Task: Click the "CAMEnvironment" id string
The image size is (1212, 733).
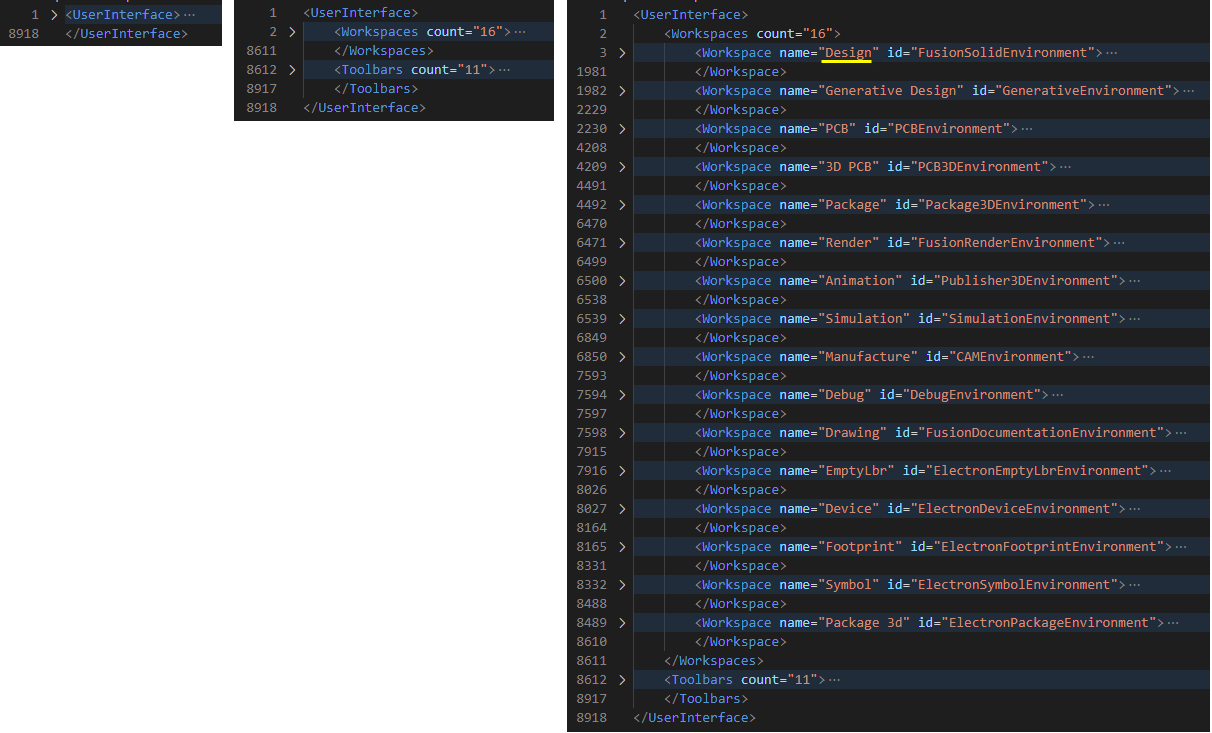Action: click(x=1009, y=356)
